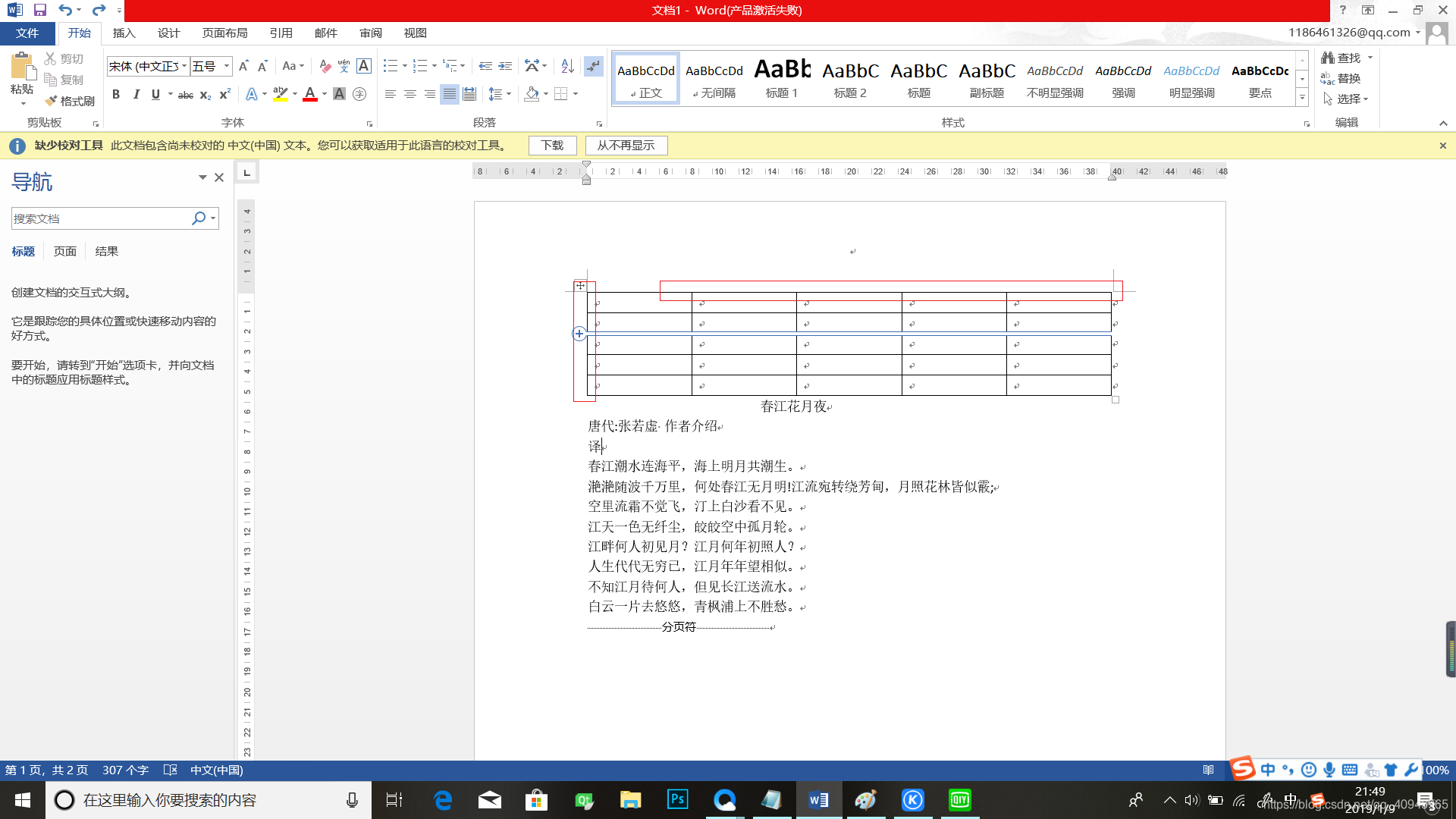Open the borders dropdown arrow
The image size is (1456, 819).
(x=576, y=94)
